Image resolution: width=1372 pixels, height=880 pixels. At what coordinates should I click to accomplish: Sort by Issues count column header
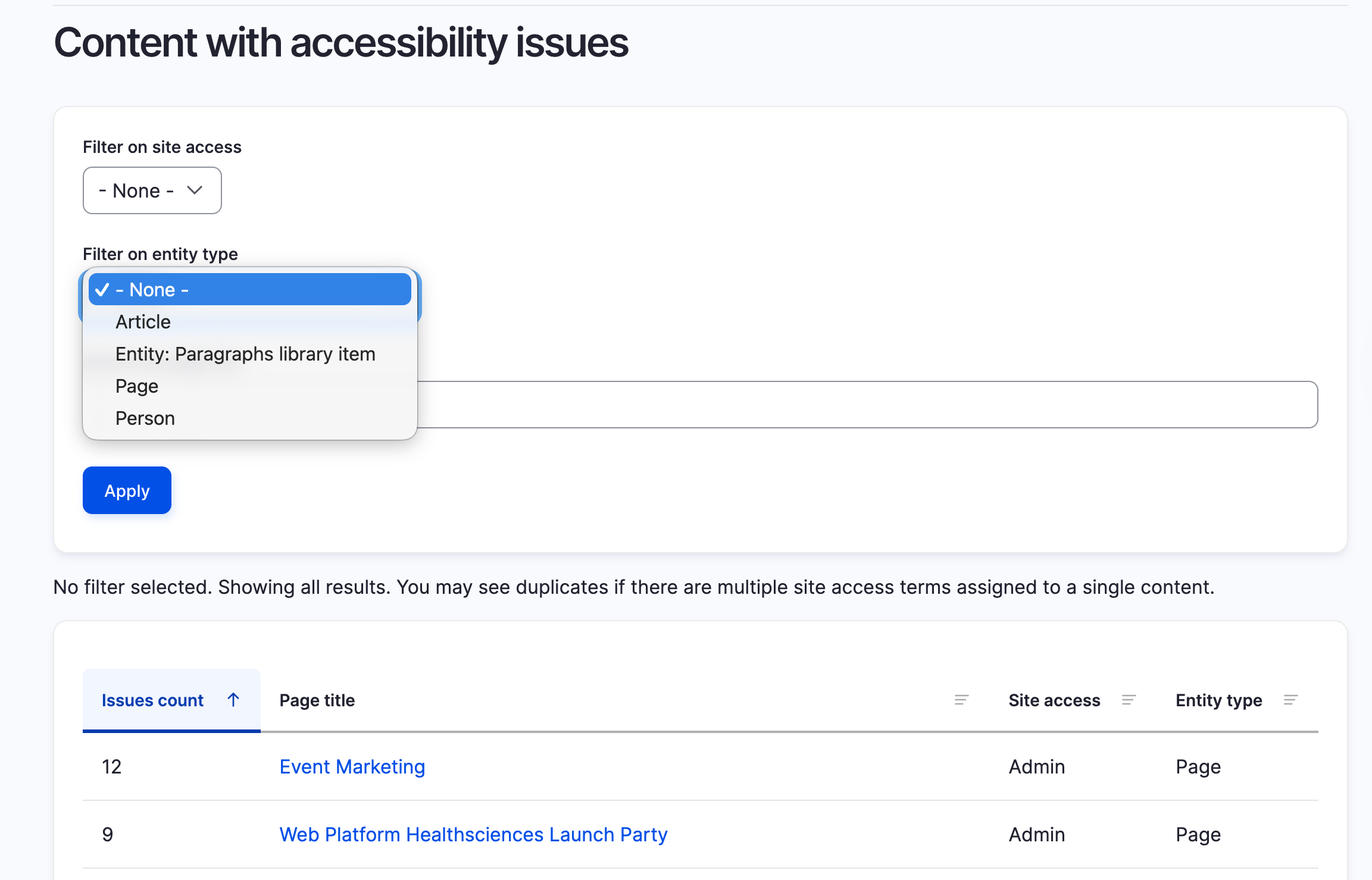152,700
